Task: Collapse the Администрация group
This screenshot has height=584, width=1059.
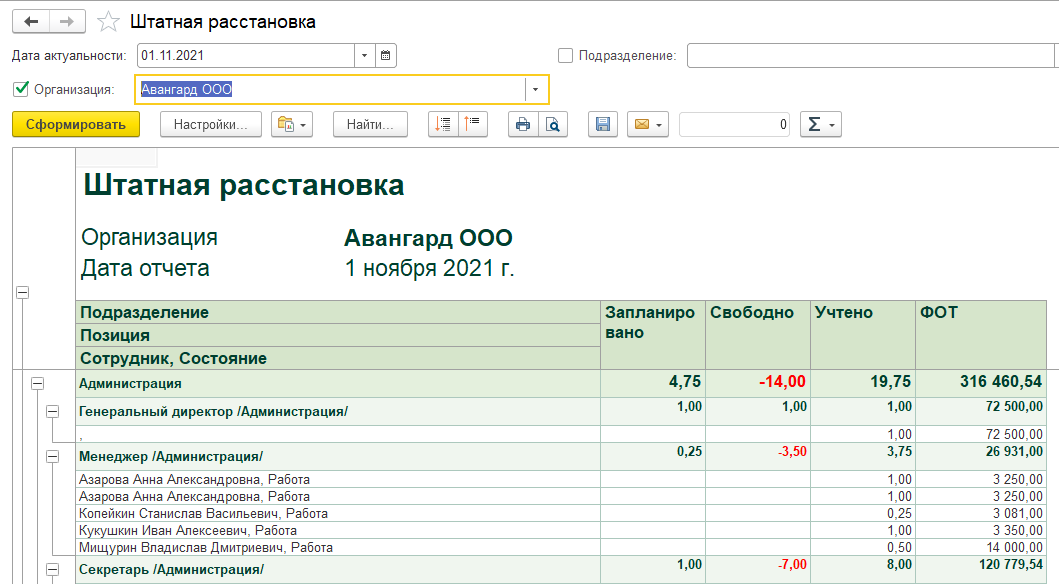Action: tap(38, 383)
